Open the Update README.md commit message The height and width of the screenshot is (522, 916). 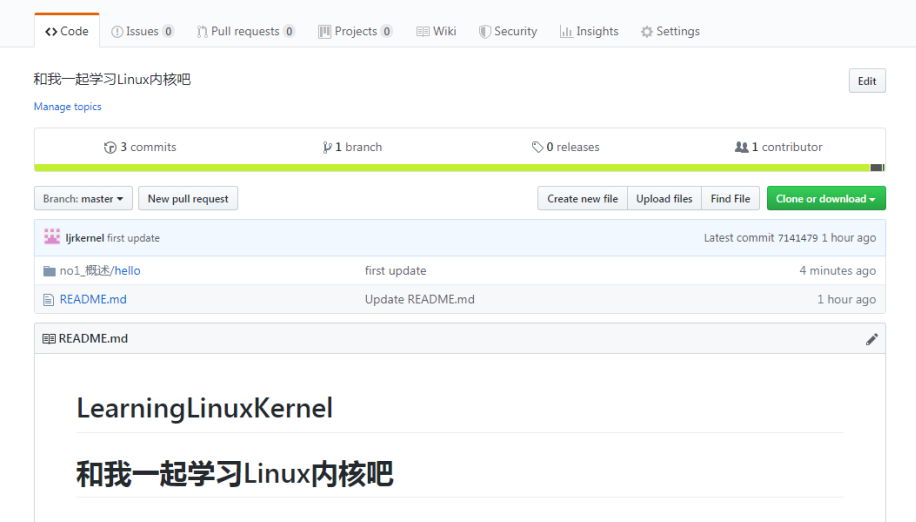tap(419, 299)
